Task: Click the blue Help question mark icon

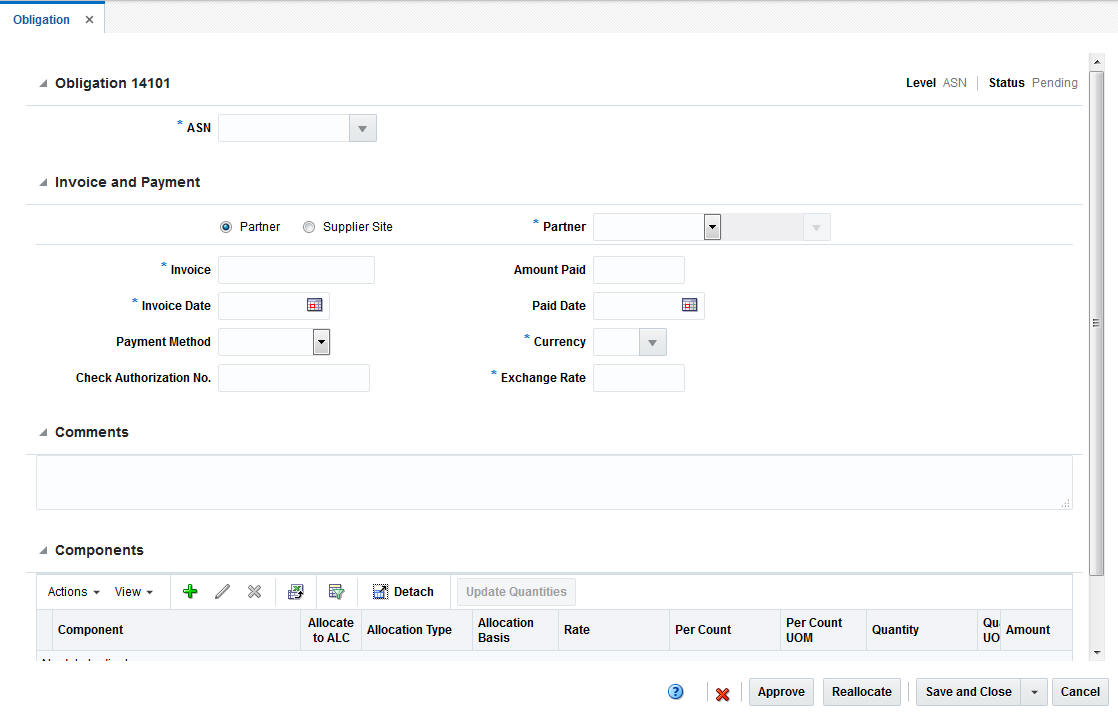Action: coord(675,692)
